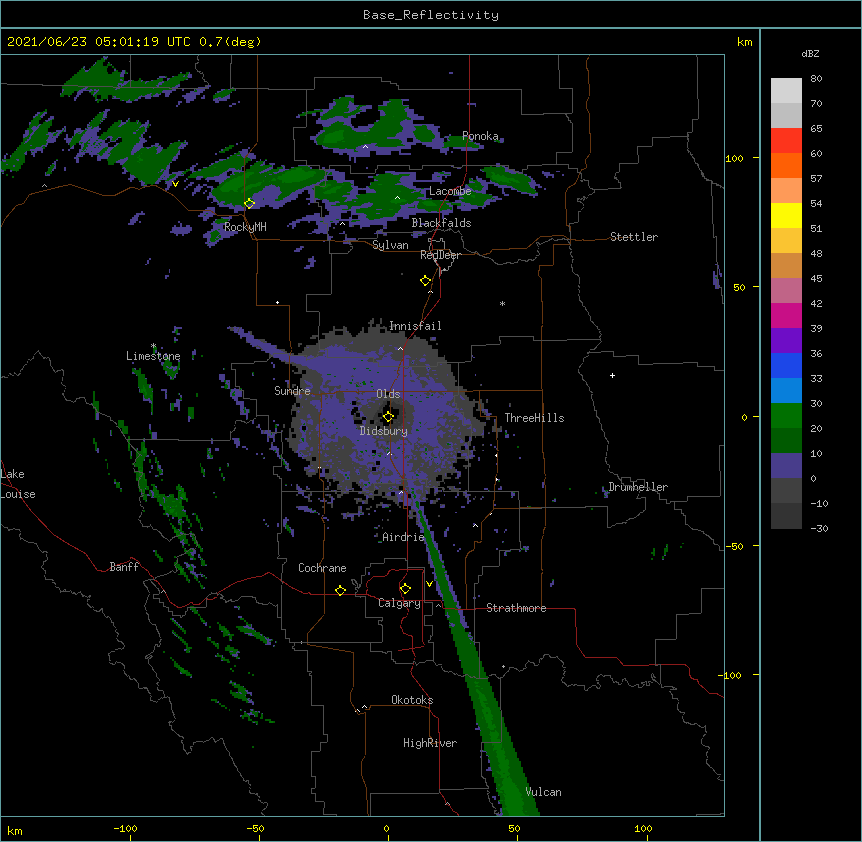Pick the deep orange 60 dBZ legend swatch
Screen dimensions: 862x842
point(786,165)
